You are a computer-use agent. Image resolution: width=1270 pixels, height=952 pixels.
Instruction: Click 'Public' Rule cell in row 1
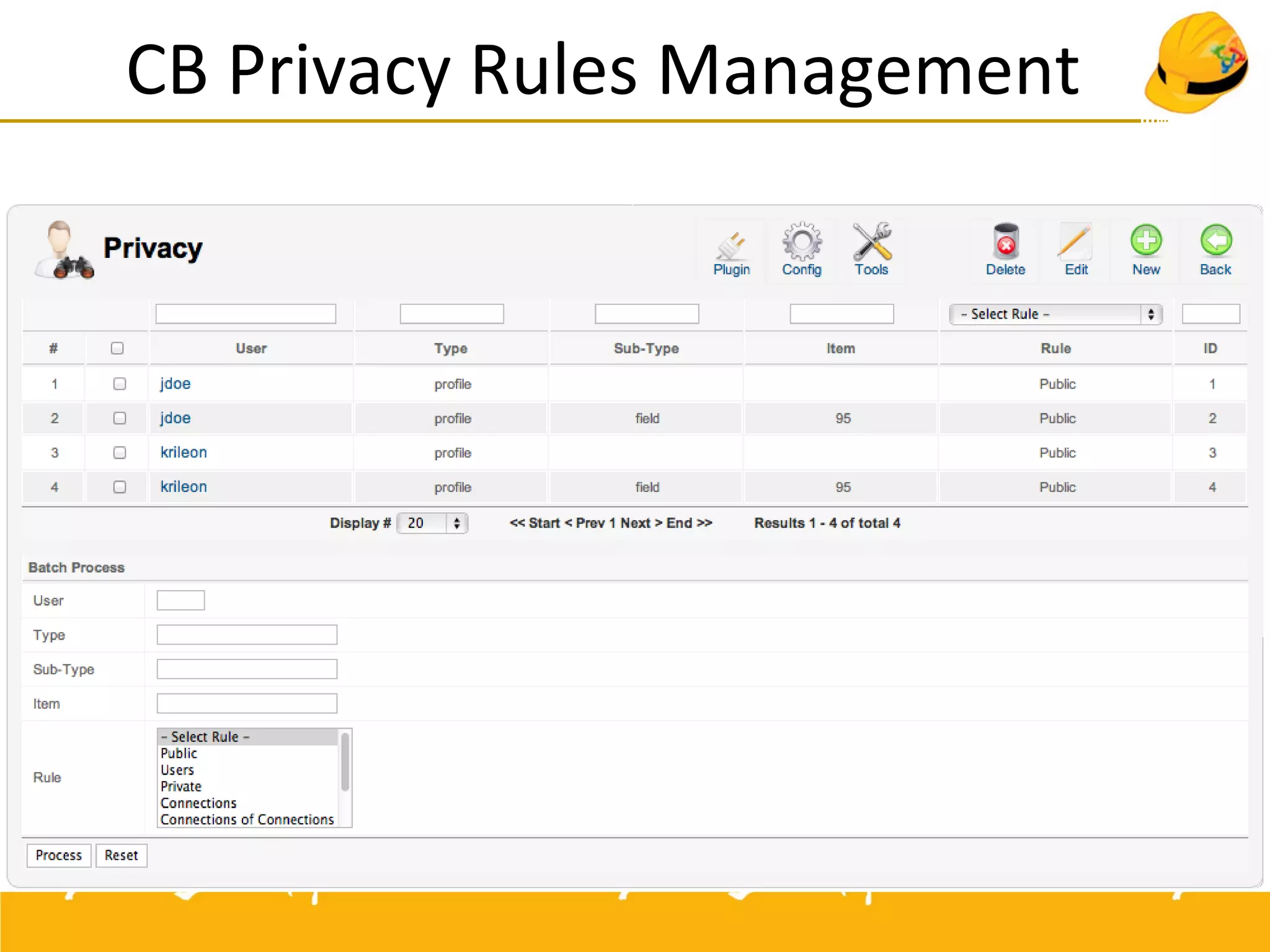[x=1058, y=384]
